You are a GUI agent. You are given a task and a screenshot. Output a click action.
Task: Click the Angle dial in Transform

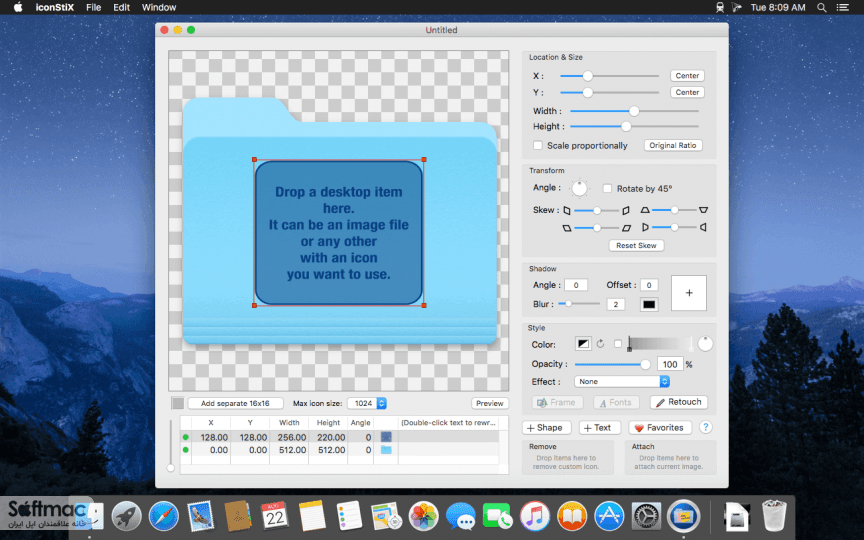click(579, 188)
